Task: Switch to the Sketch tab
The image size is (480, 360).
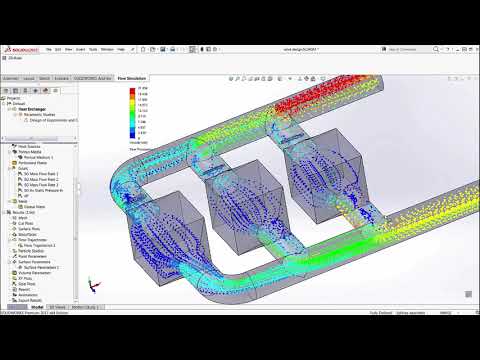Action: (x=45, y=78)
